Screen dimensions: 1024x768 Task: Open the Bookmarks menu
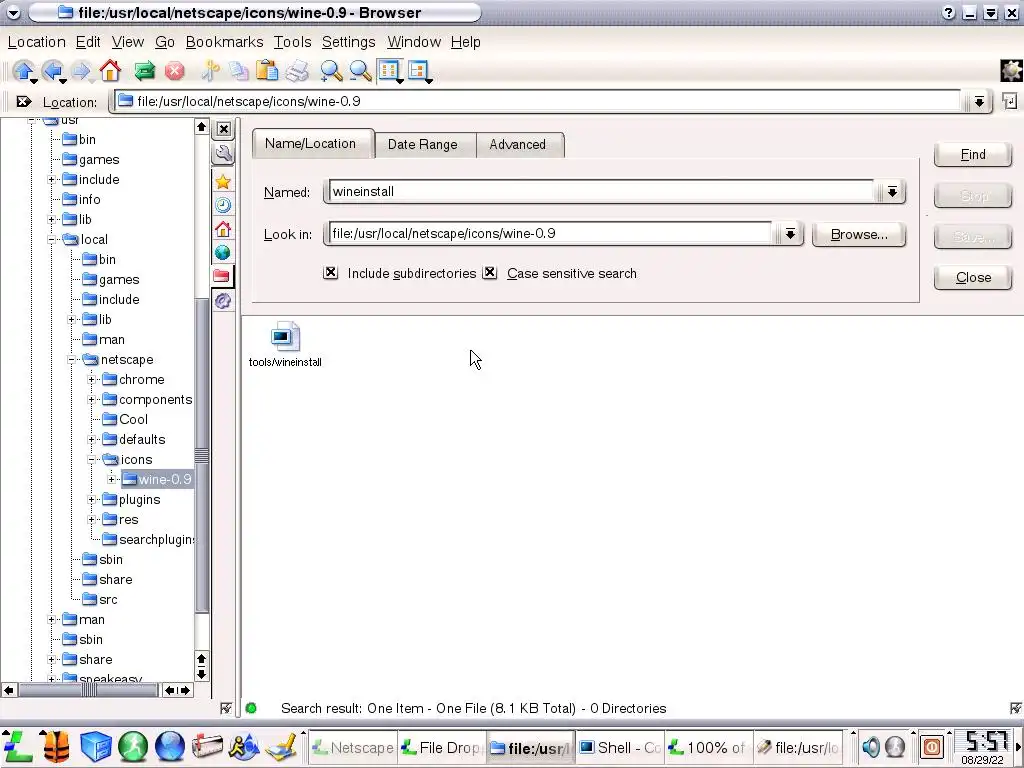tap(224, 42)
